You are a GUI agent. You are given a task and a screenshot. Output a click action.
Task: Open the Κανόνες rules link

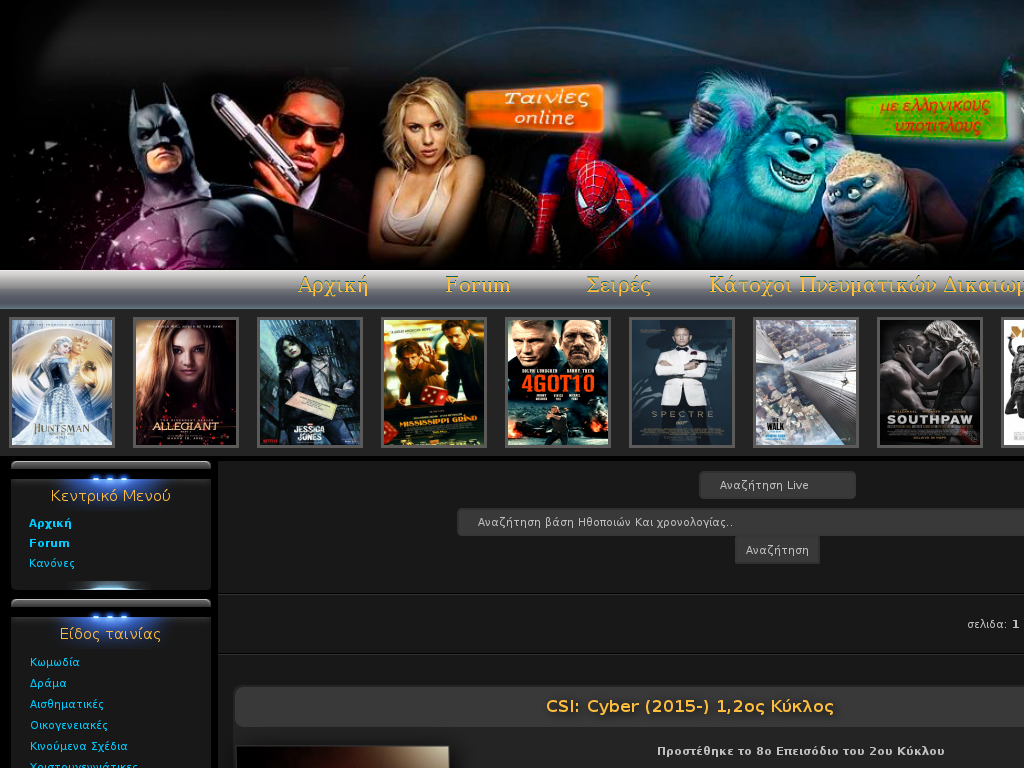click(x=52, y=563)
